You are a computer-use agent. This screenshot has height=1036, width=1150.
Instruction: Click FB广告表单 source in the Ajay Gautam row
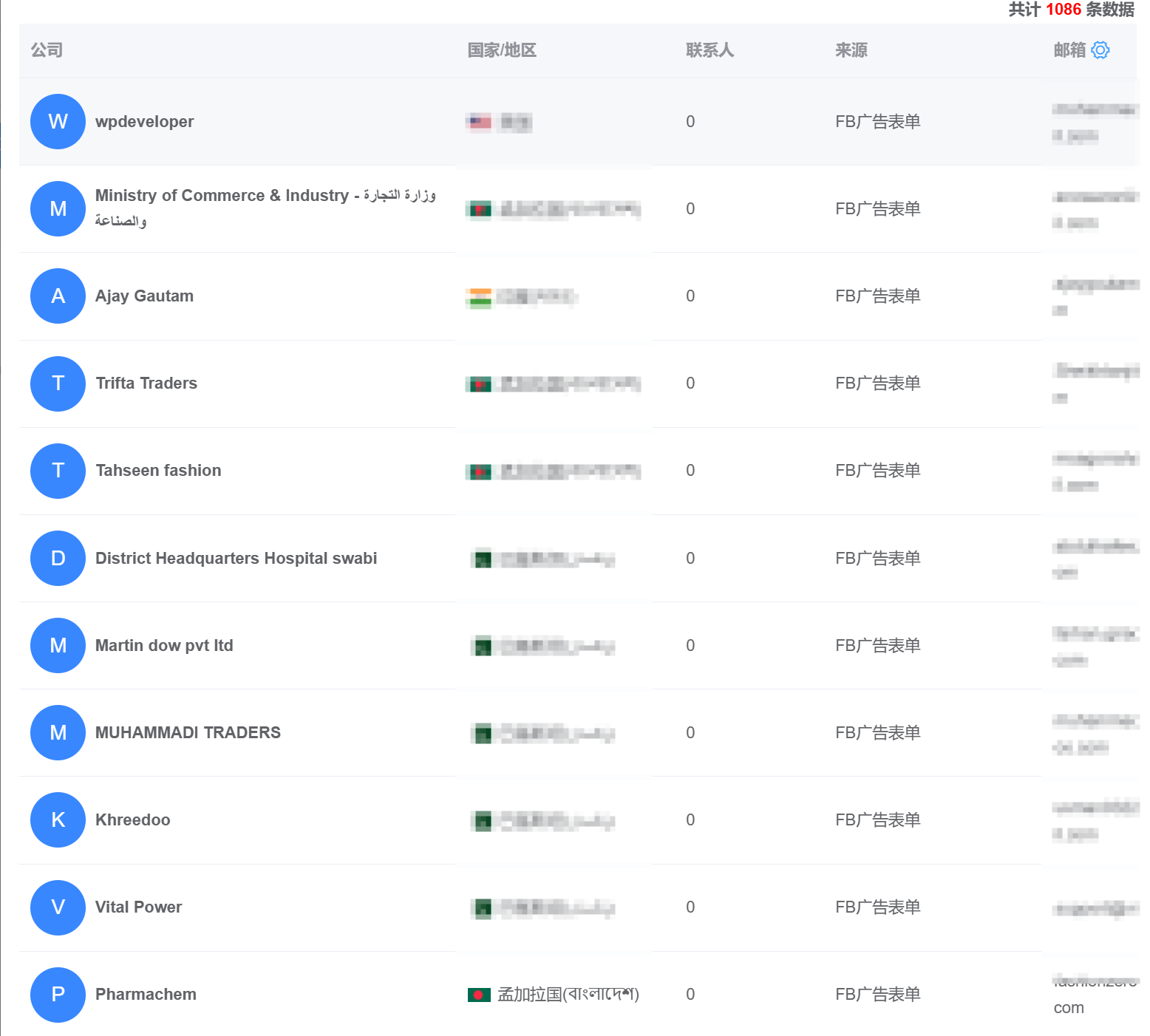(x=878, y=296)
